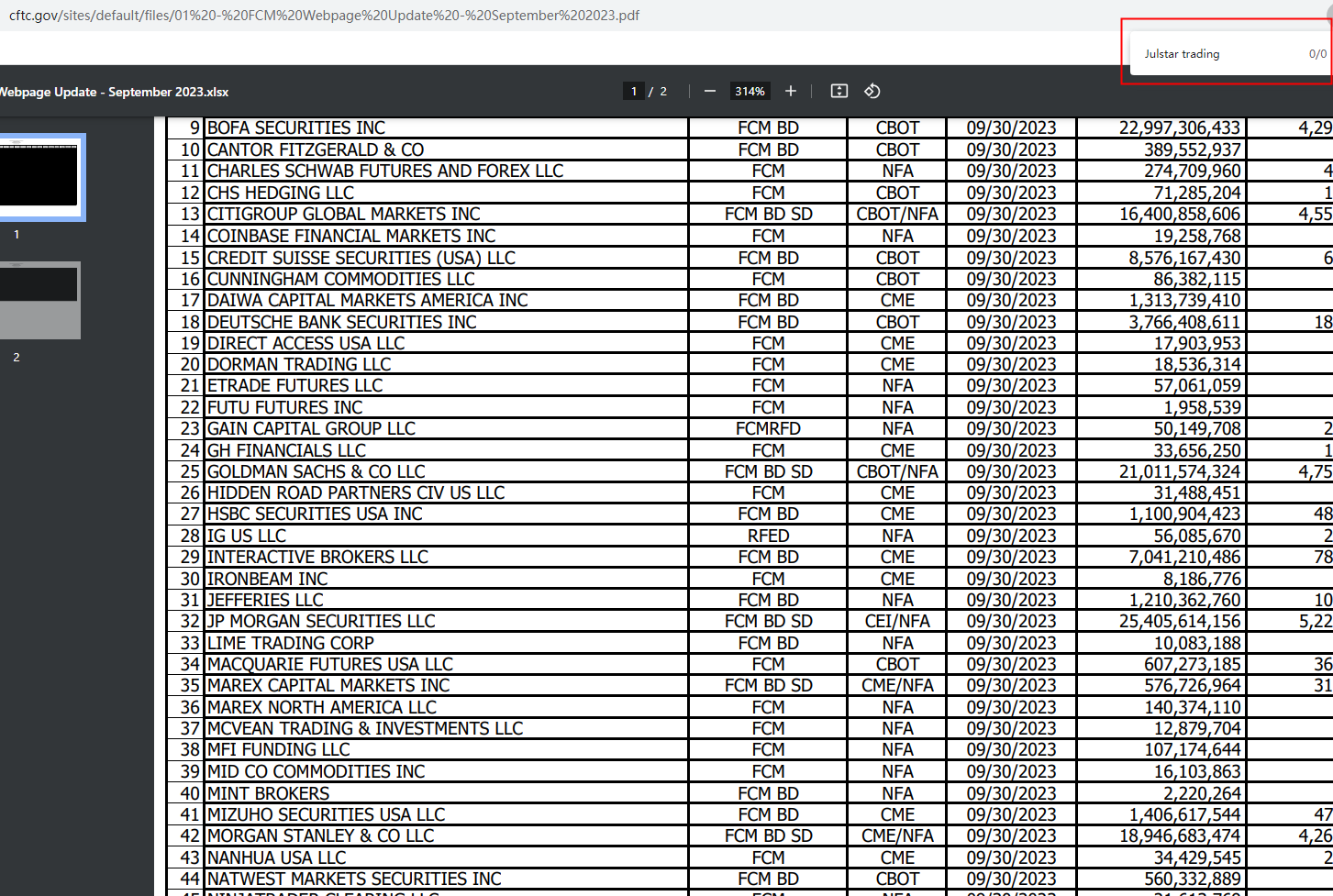
Task: Click MID CO COMMODITIES INC
Action: 317,771
